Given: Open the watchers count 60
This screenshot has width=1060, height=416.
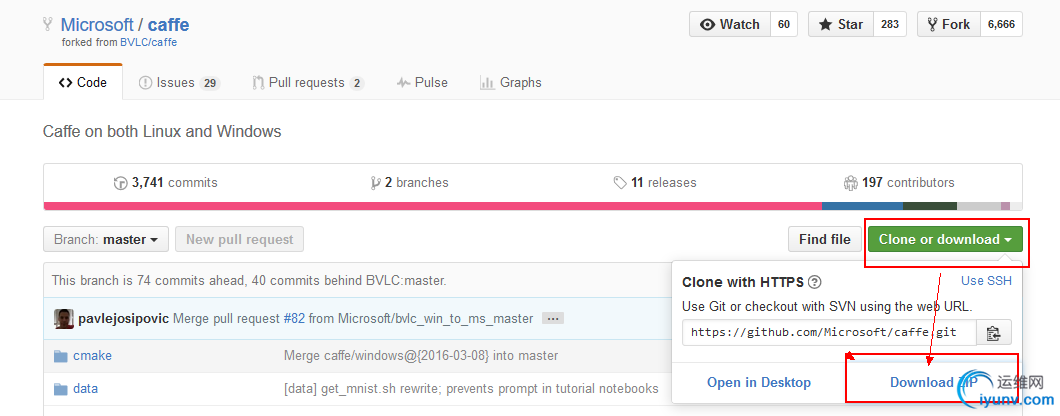Looking at the screenshot, I should pos(784,24).
